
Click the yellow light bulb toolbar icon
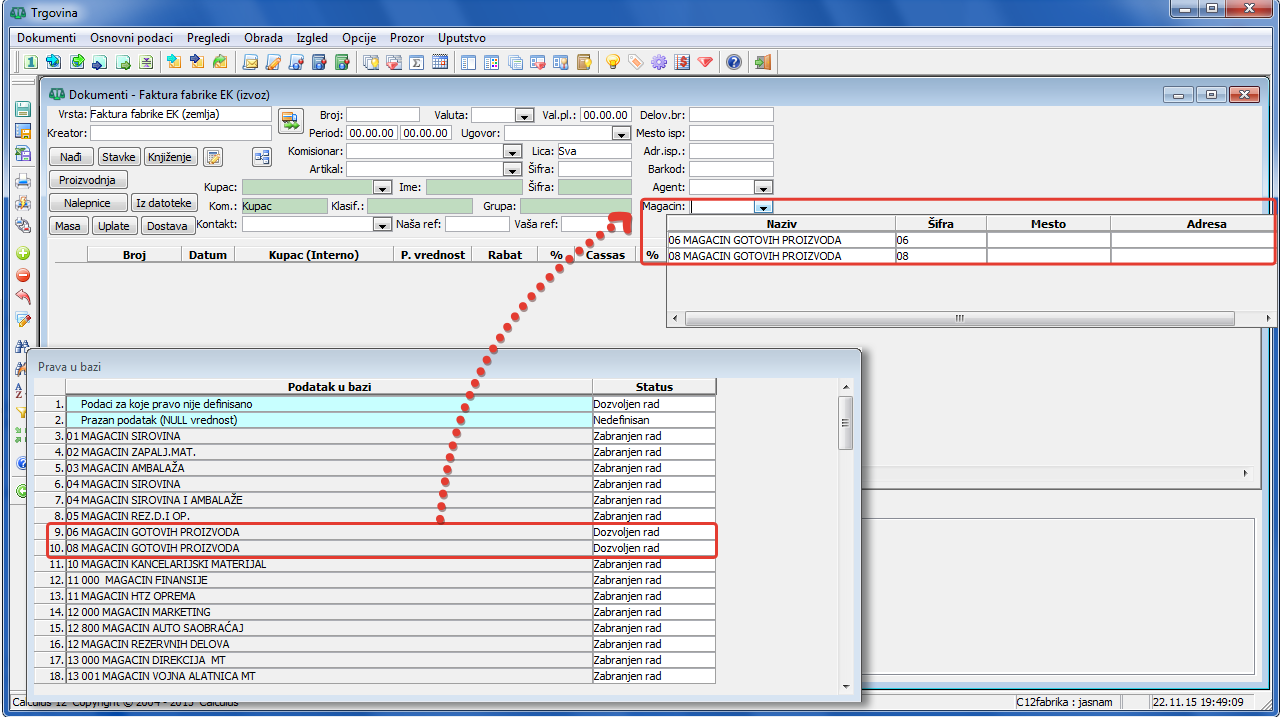[612, 62]
